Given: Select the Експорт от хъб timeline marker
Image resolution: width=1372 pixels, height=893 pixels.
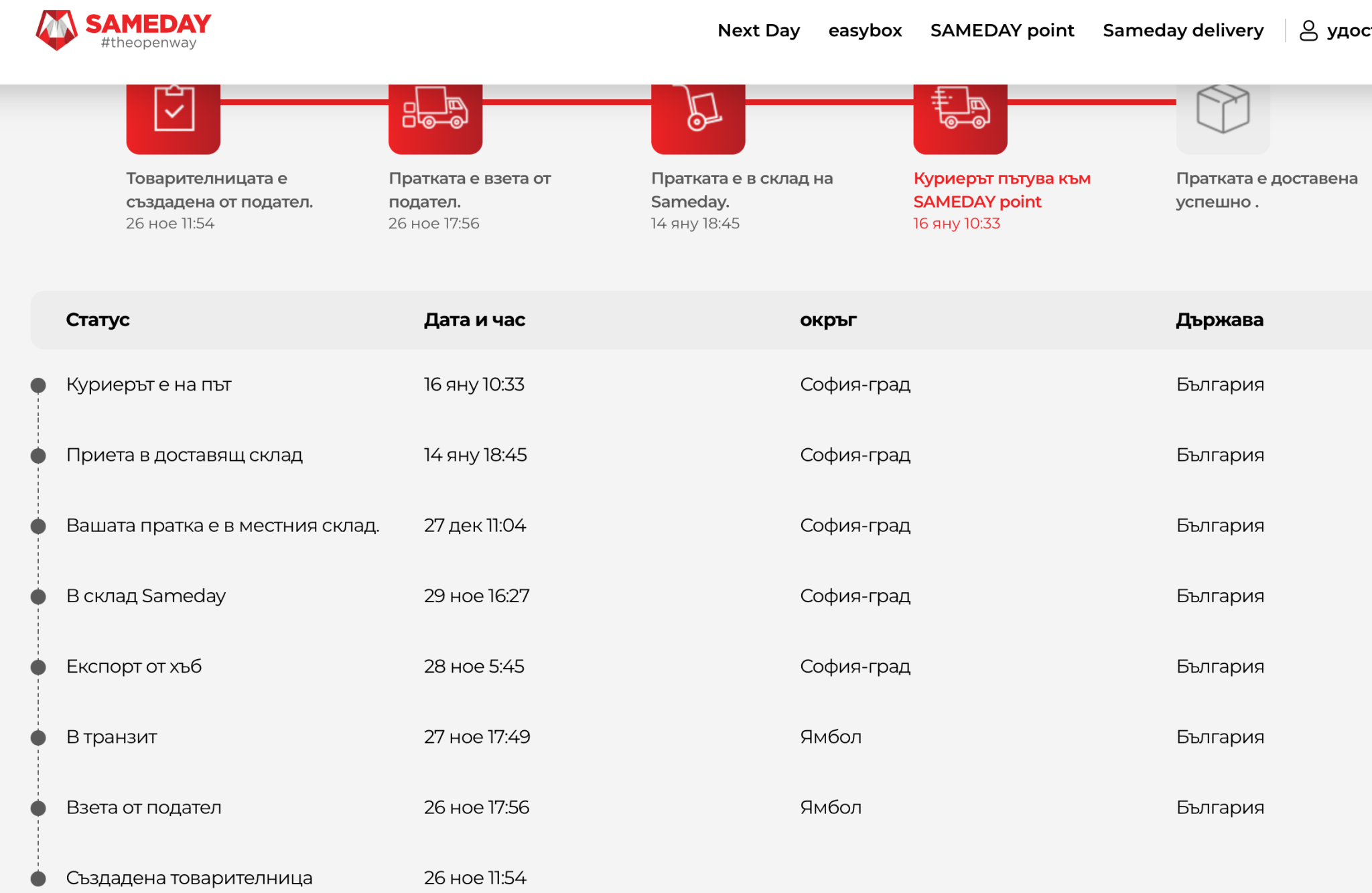Looking at the screenshot, I should 39,667.
